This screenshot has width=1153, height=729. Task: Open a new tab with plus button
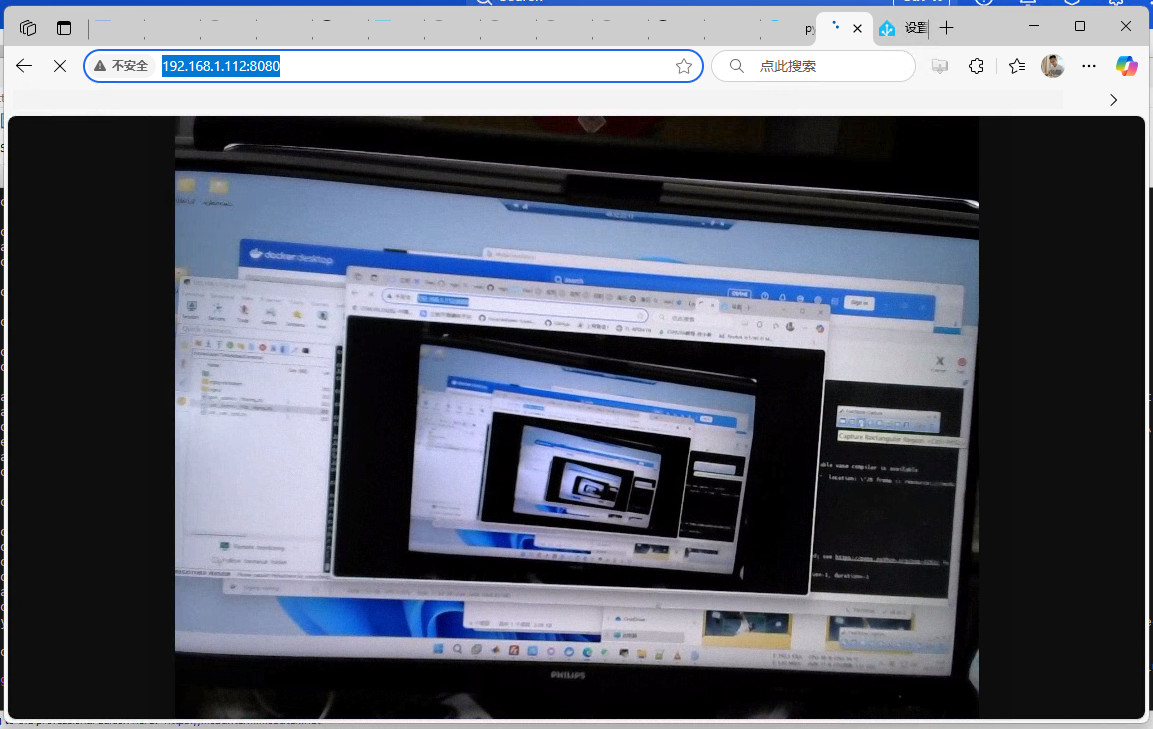click(x=946, y=28)
